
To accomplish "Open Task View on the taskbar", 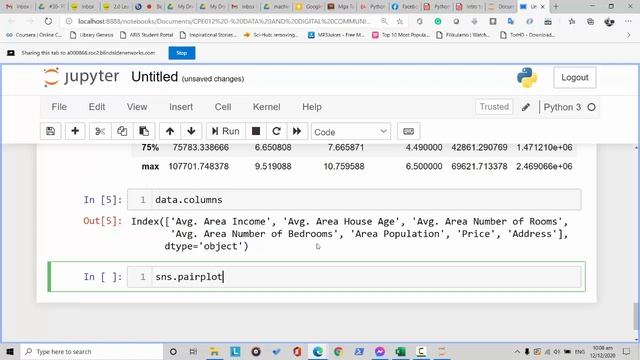I will pos(193,351).
